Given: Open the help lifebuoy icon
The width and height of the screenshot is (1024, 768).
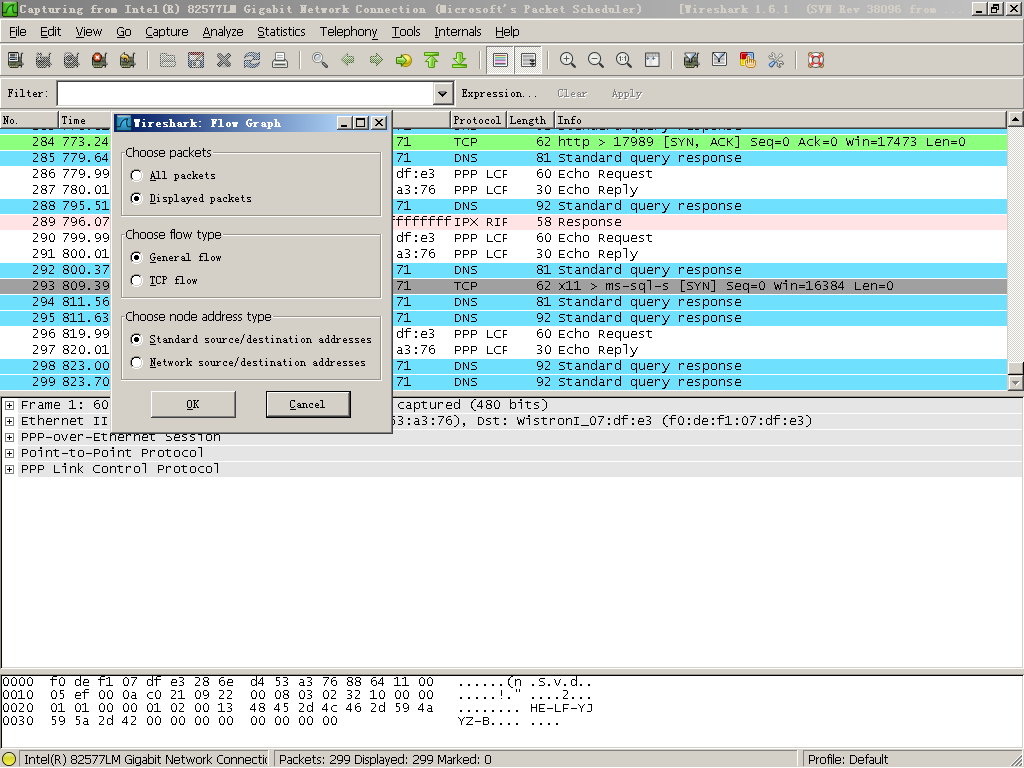Looking at the screenshot, I should coord(816,60).
